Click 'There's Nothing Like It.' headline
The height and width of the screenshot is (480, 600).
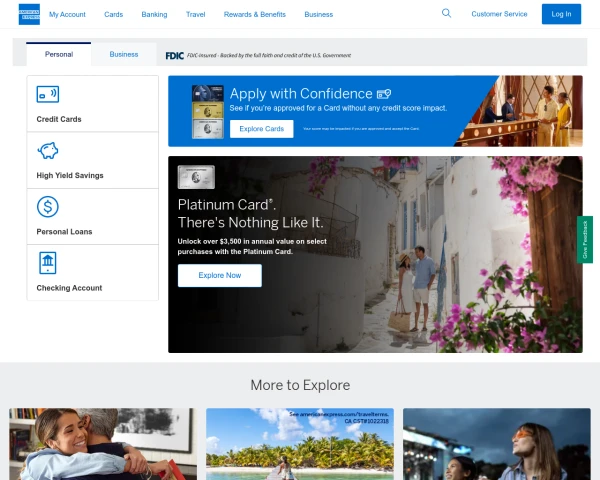coord(251,222)
